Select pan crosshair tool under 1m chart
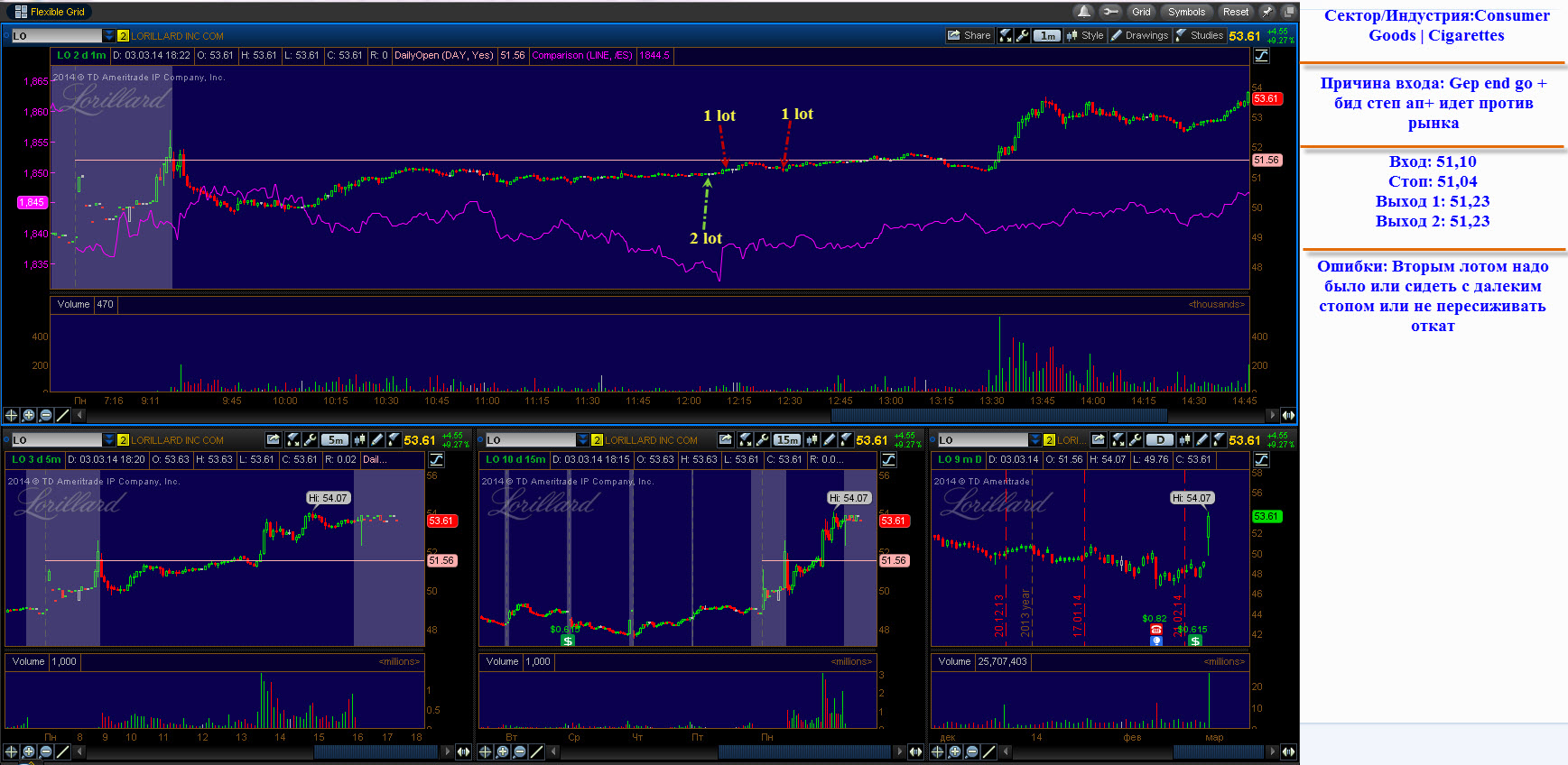 11,415
